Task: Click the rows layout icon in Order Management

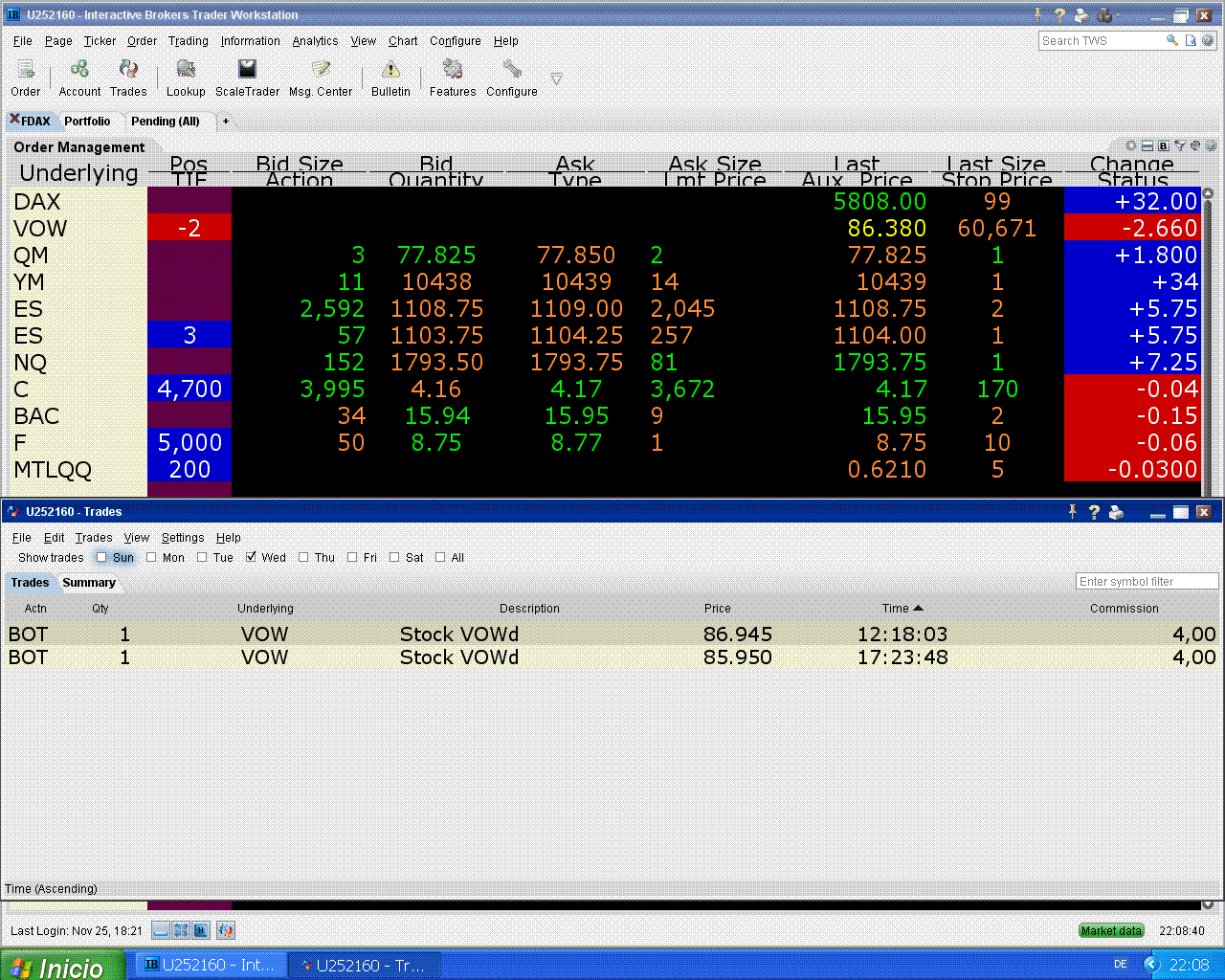Action: click(1147, 146)
